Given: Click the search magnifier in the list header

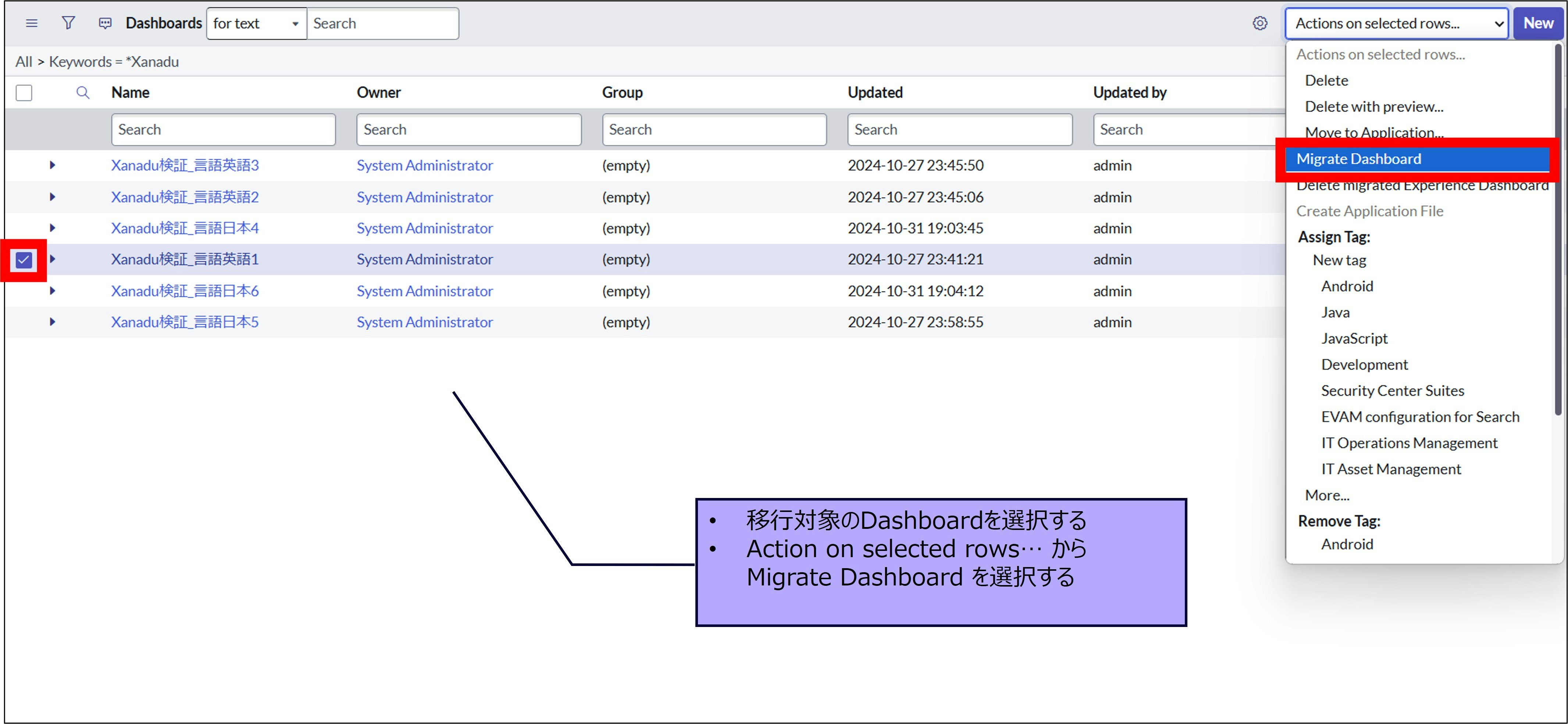Looking at the screenshot, I should 83,93.
